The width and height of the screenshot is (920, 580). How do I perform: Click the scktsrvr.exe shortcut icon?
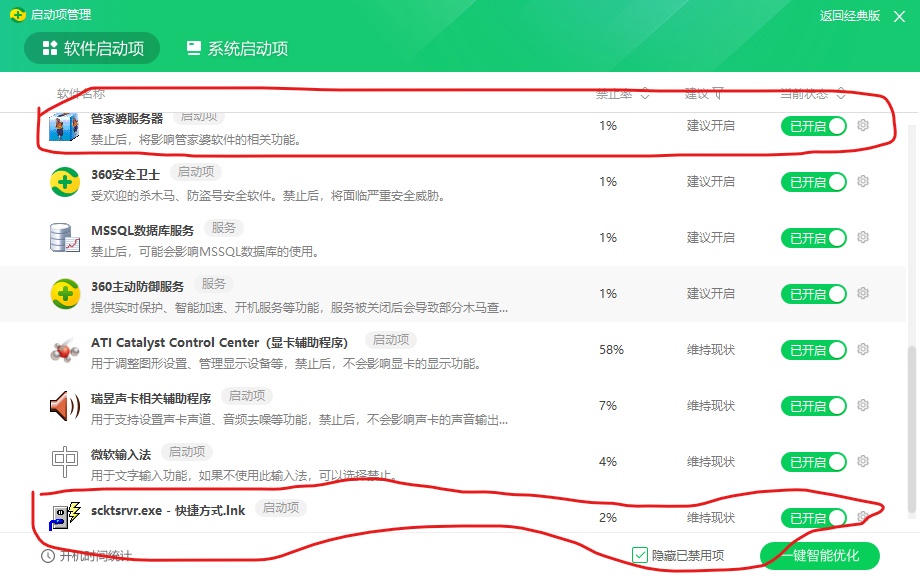tap(65, 516)
